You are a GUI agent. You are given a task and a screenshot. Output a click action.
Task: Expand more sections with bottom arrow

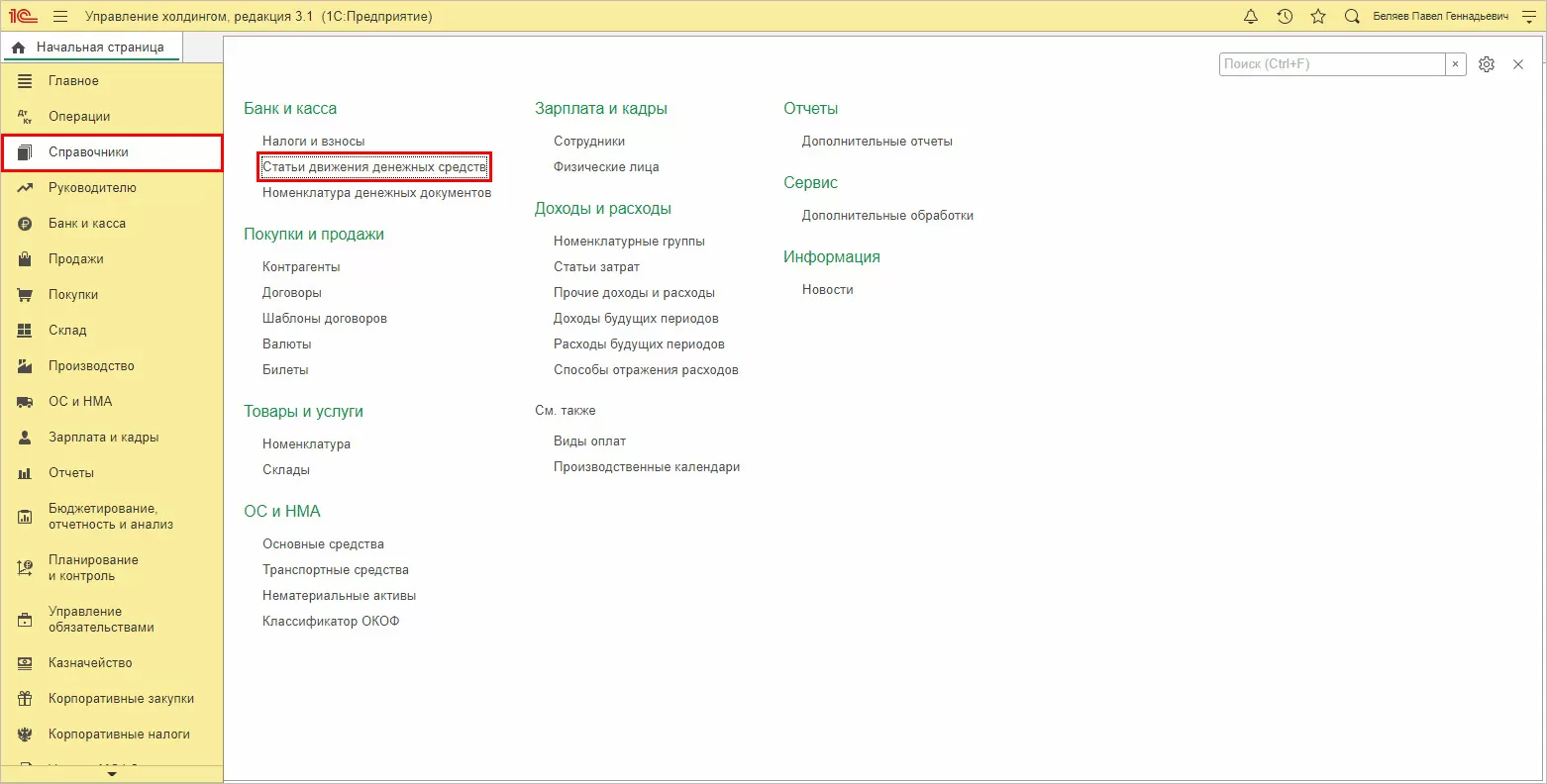click(x=111, y=774)
